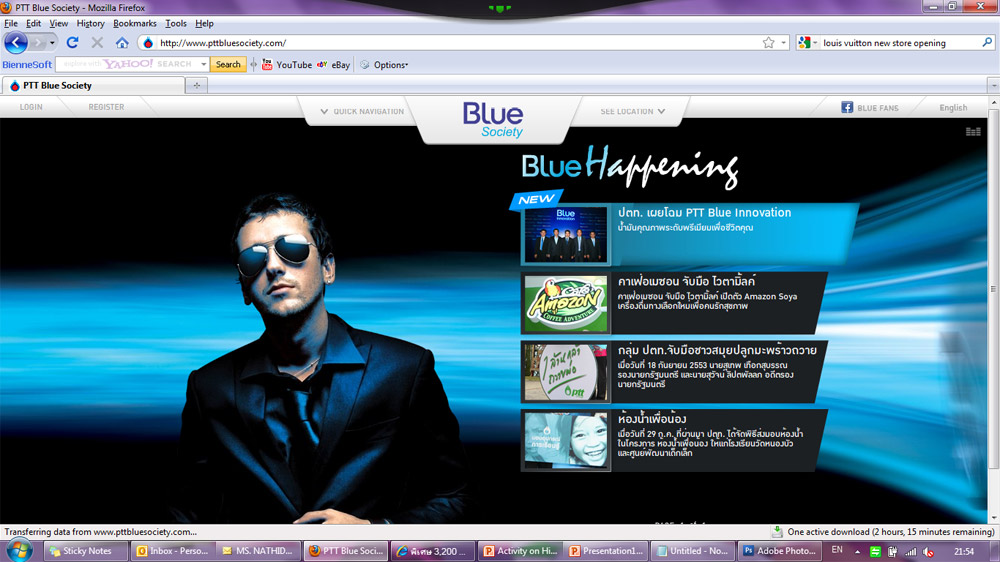Click the Google search input field
The image size is (1000, 562).
[x=900, y=43]
